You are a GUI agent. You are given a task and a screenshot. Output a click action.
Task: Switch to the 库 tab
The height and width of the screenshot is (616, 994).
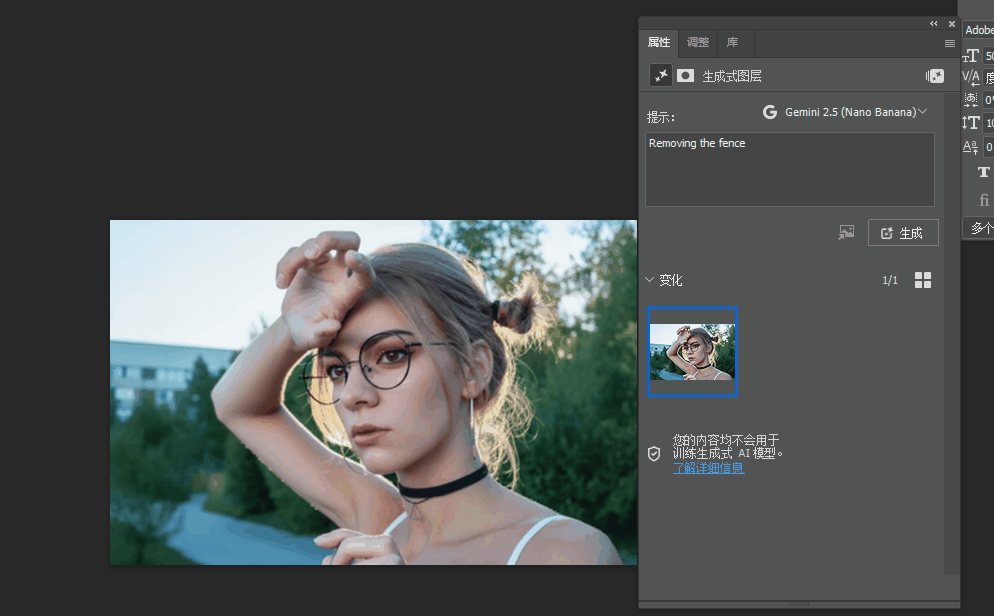tap(732, 43)
